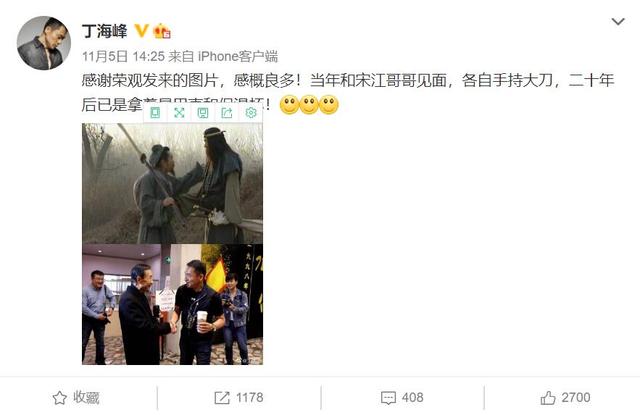Click the share arrow icon in the image toolbar
Viewport: 640px width, 415px height.
pos(227,113)
